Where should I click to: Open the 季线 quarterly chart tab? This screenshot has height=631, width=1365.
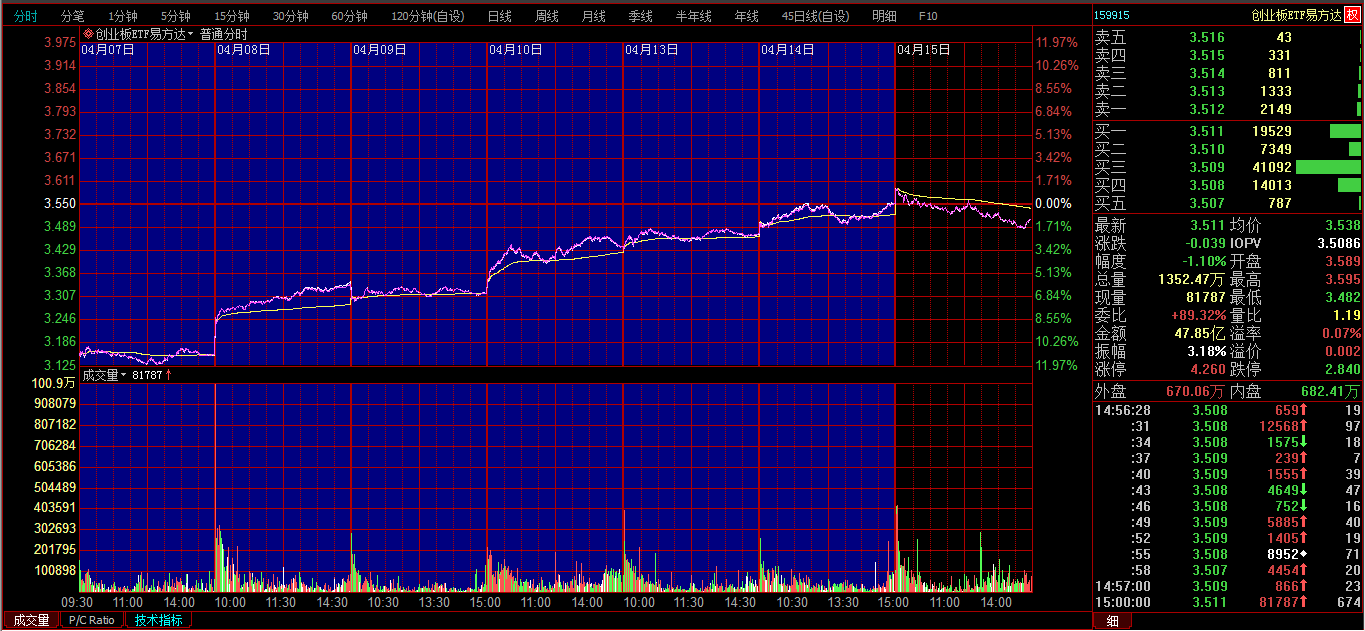click(x=640, y=16)
